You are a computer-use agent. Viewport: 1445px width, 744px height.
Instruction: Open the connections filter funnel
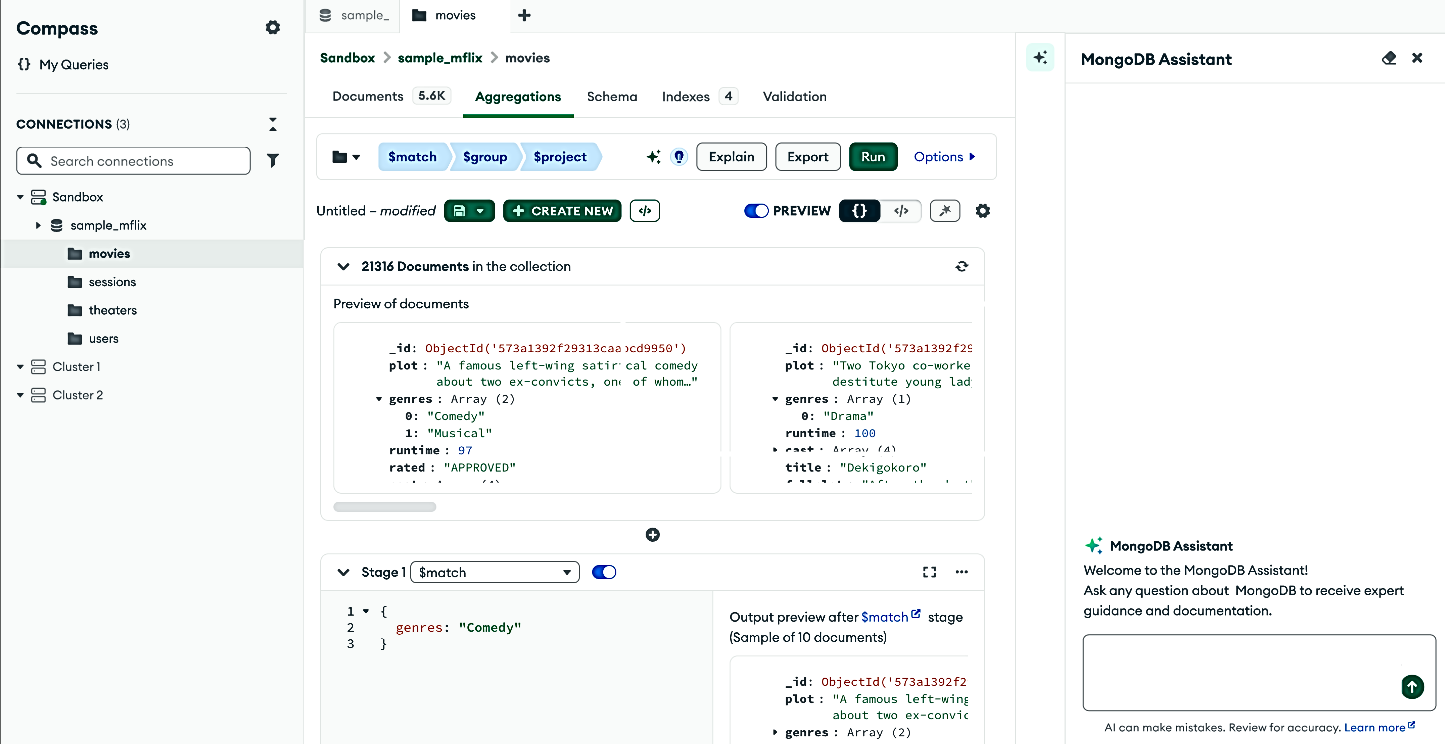[x=273, y=161]
